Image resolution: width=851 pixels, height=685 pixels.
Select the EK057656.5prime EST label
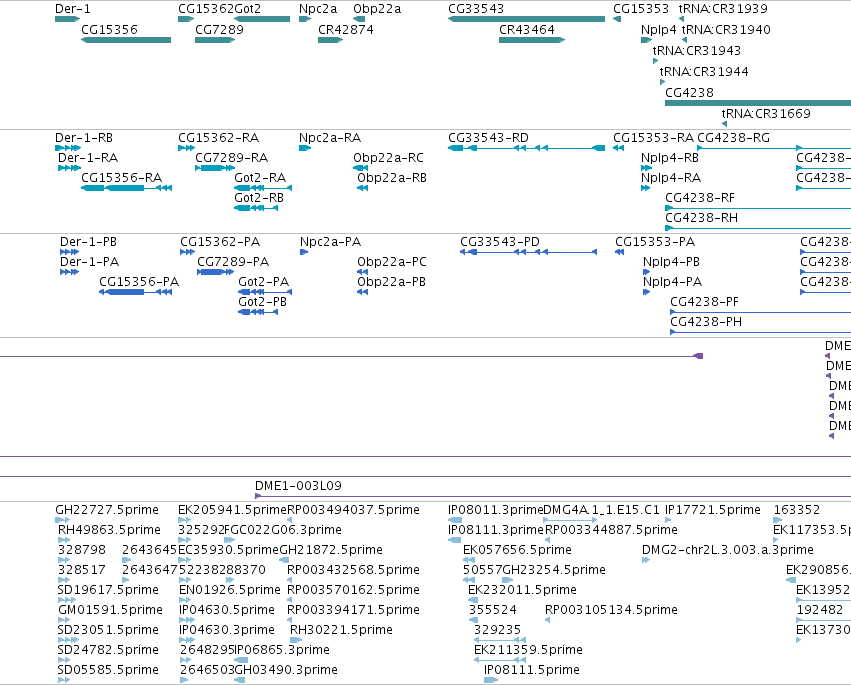click(x=517, y=550)
